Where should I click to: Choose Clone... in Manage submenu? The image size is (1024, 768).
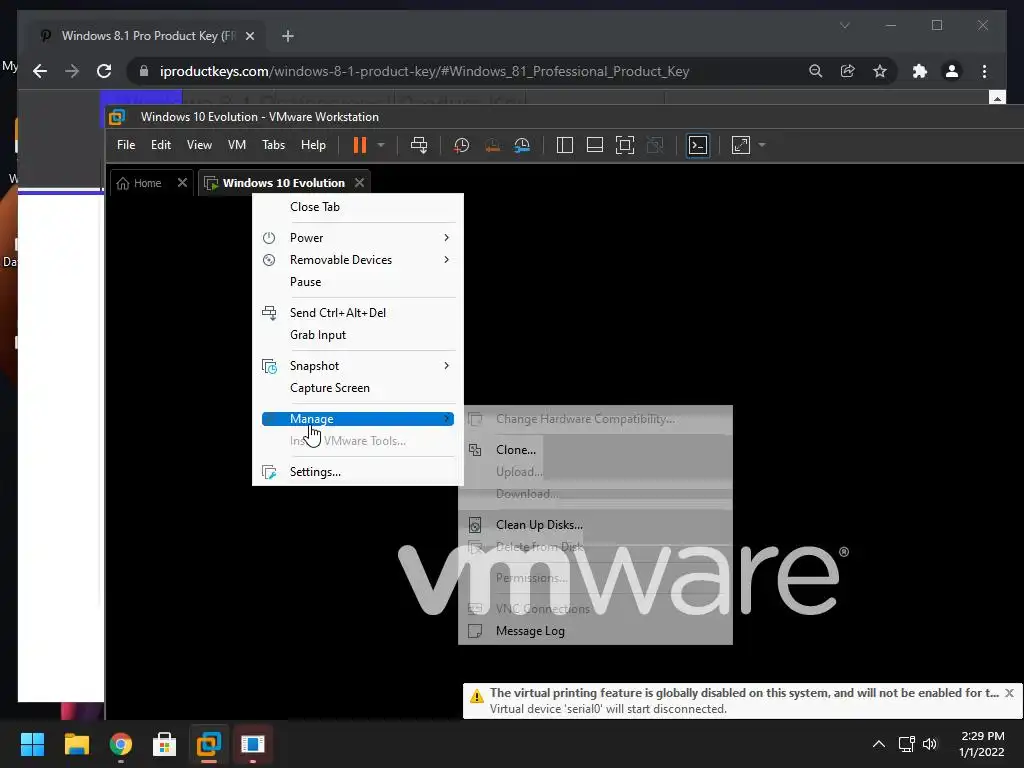click(595, 450)
